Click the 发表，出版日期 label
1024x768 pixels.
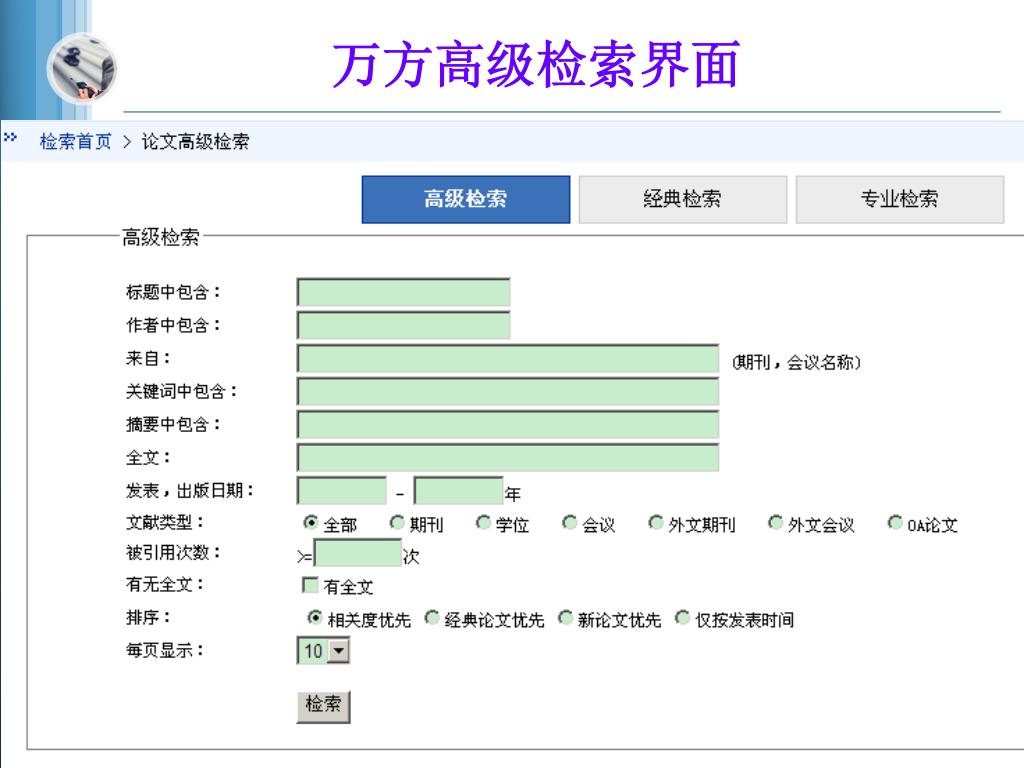pyautogui.click(x=189, y=490)
